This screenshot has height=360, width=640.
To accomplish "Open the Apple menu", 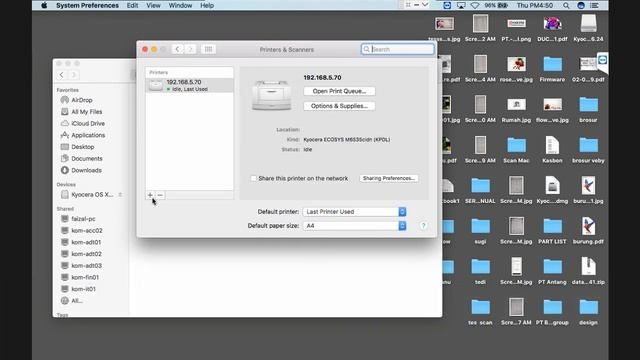I will (x=44, y=5).
